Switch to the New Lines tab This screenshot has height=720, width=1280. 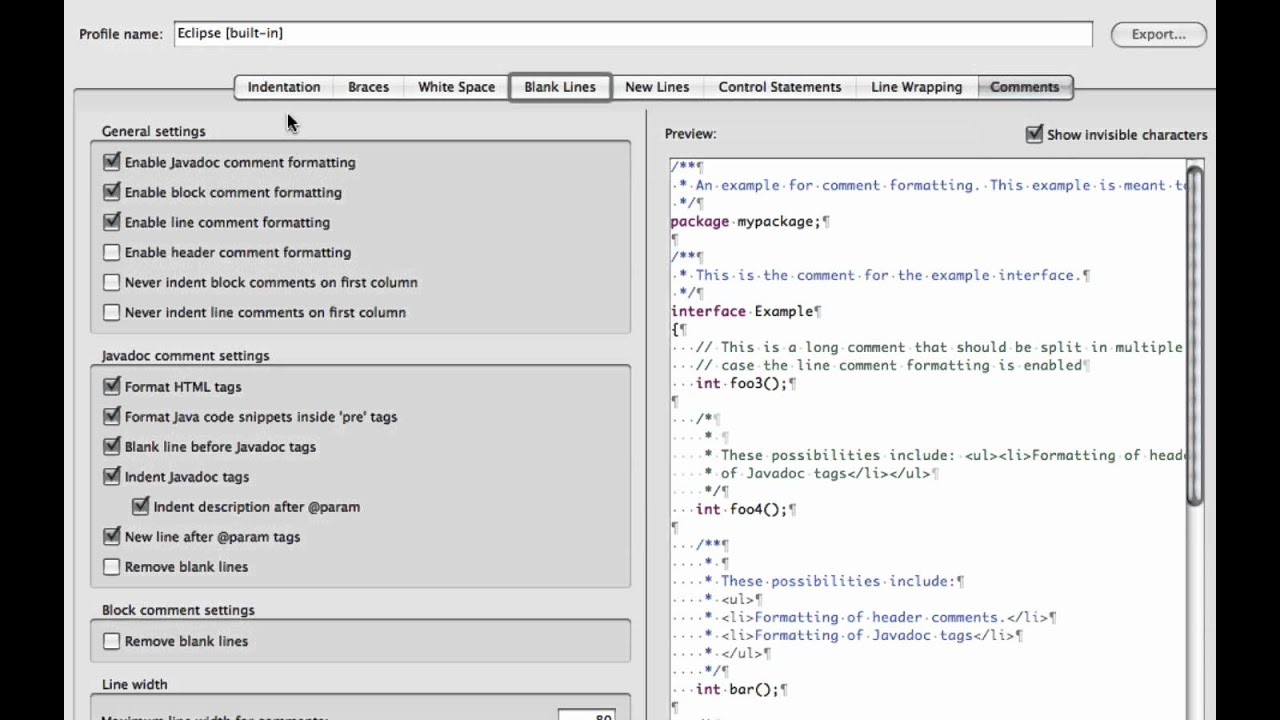[x=657, y=87]
